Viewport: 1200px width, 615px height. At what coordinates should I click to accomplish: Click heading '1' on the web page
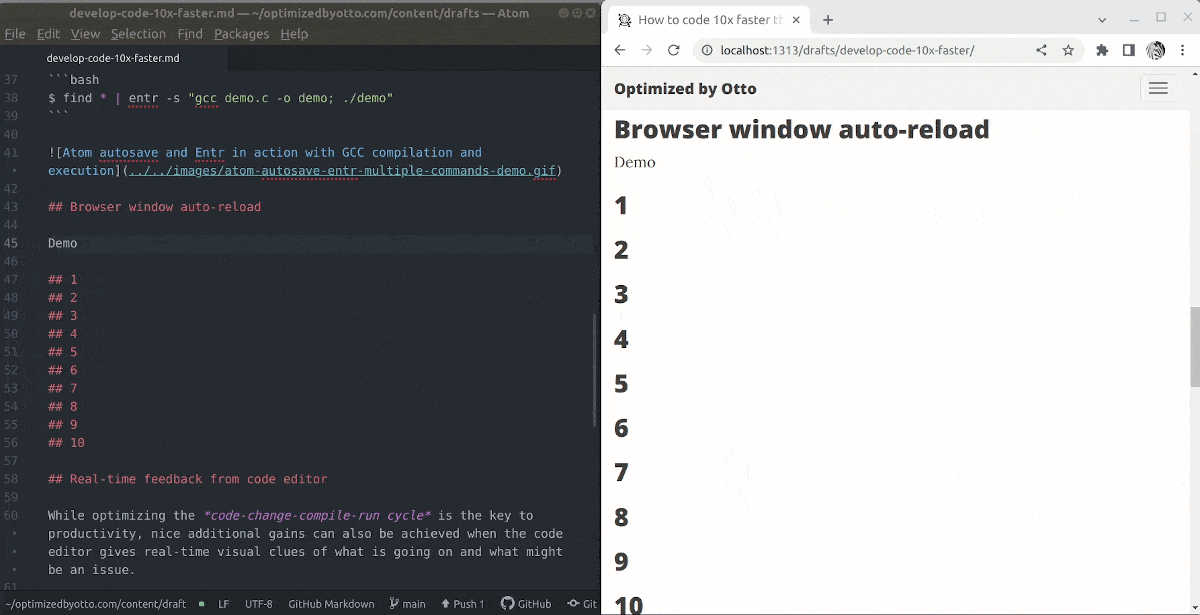(x=621, y=206)
